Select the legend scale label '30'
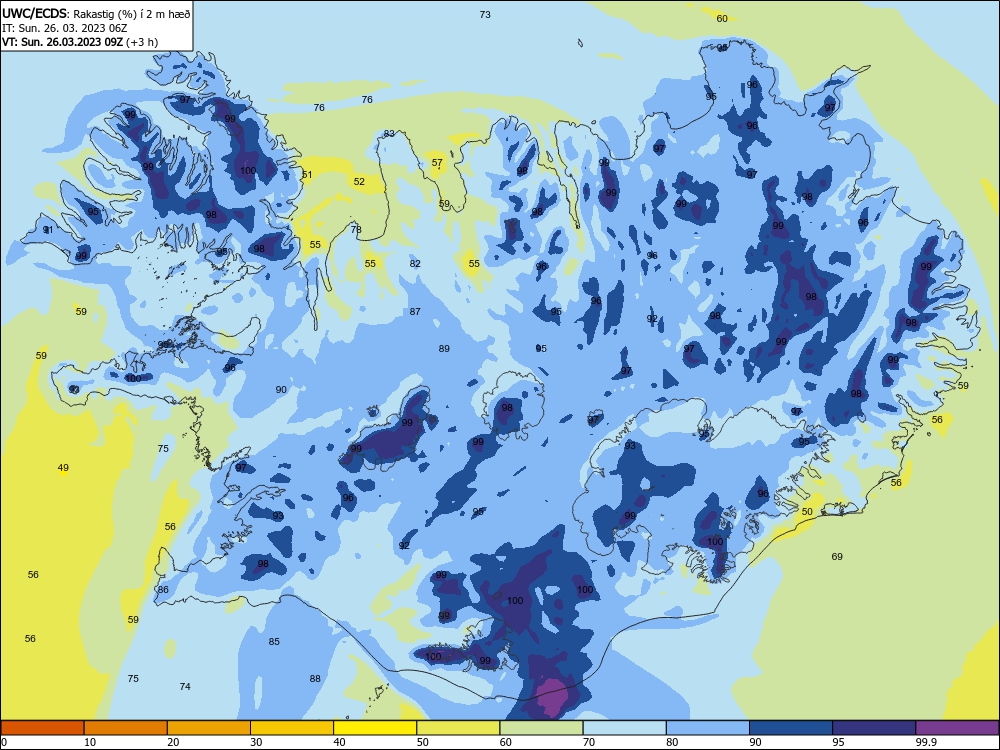1000x750 pixels. [256, 742]
